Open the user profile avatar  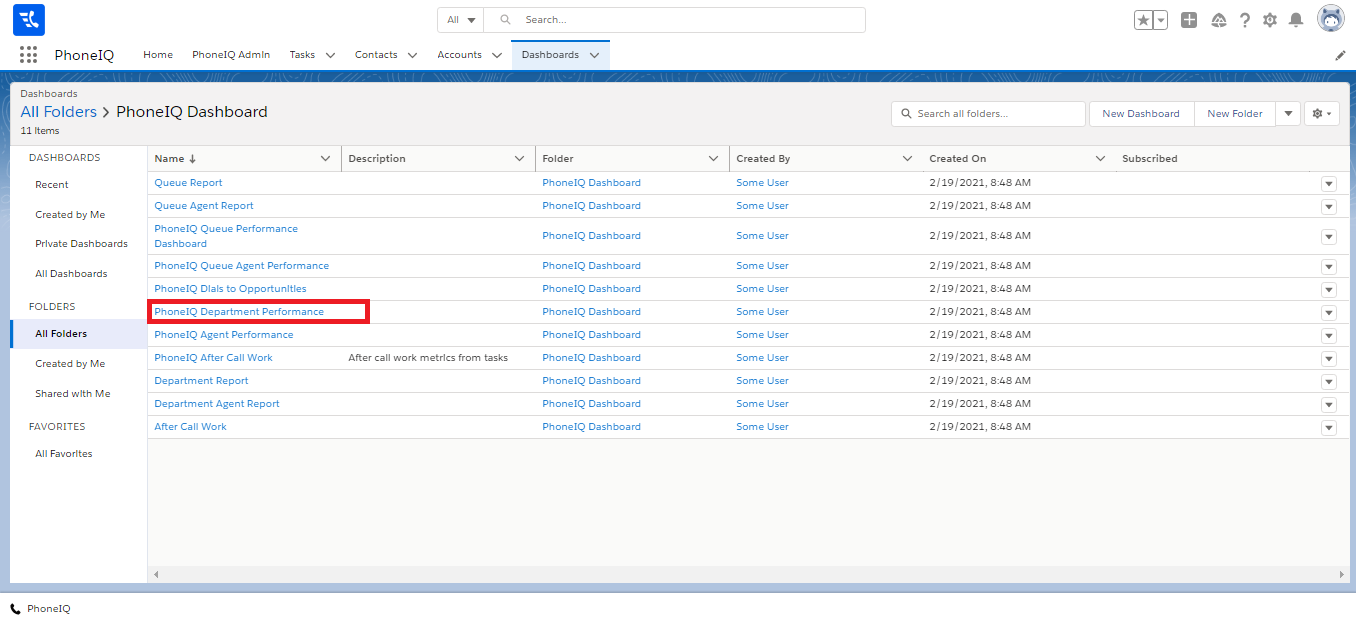[x=1331, y=19]
